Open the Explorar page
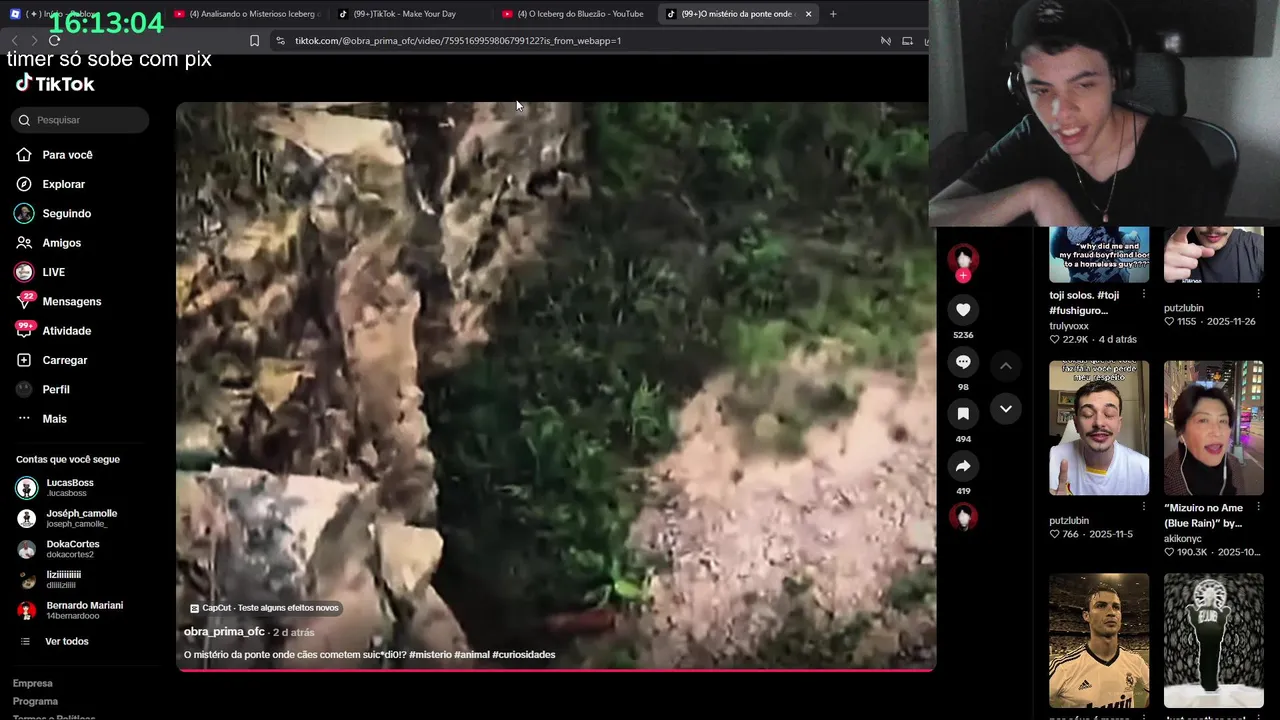The image size is (1280, 720). [x=63, y=184]
